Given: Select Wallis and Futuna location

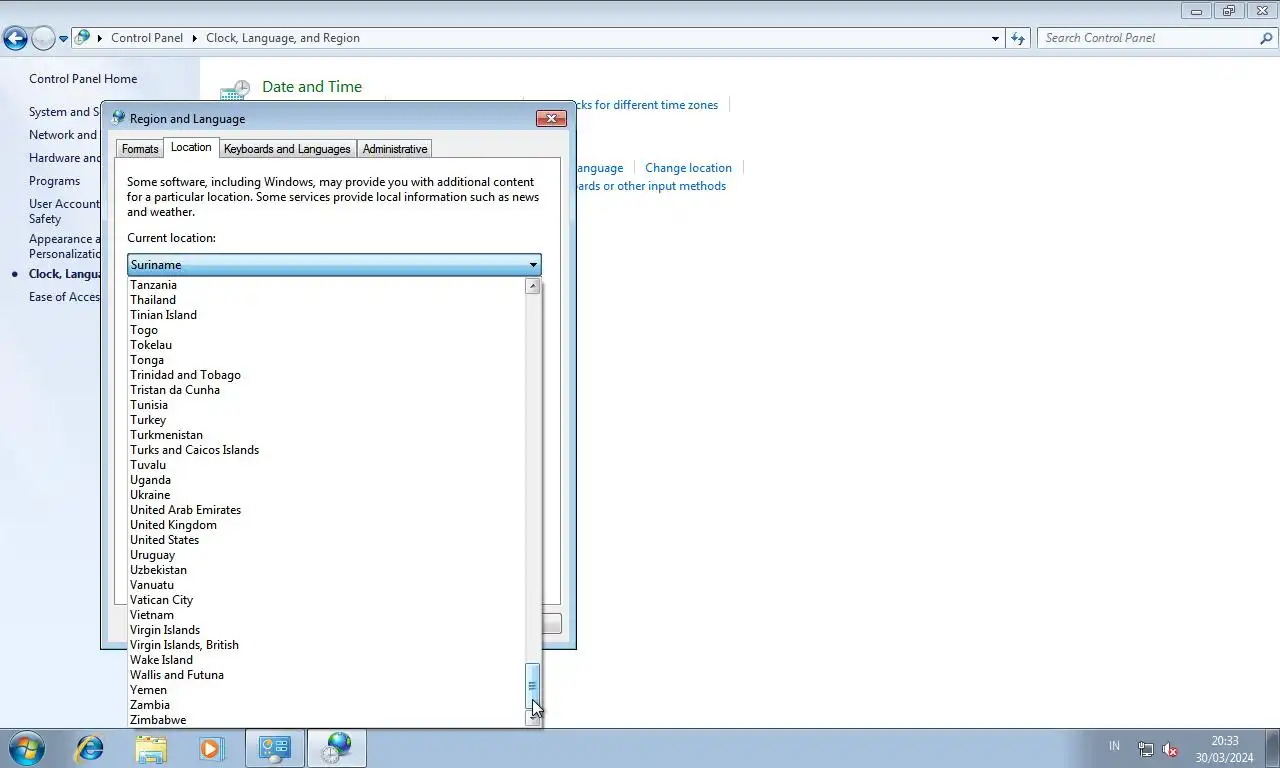Looking at the screenshot, I should pos(327,675).
